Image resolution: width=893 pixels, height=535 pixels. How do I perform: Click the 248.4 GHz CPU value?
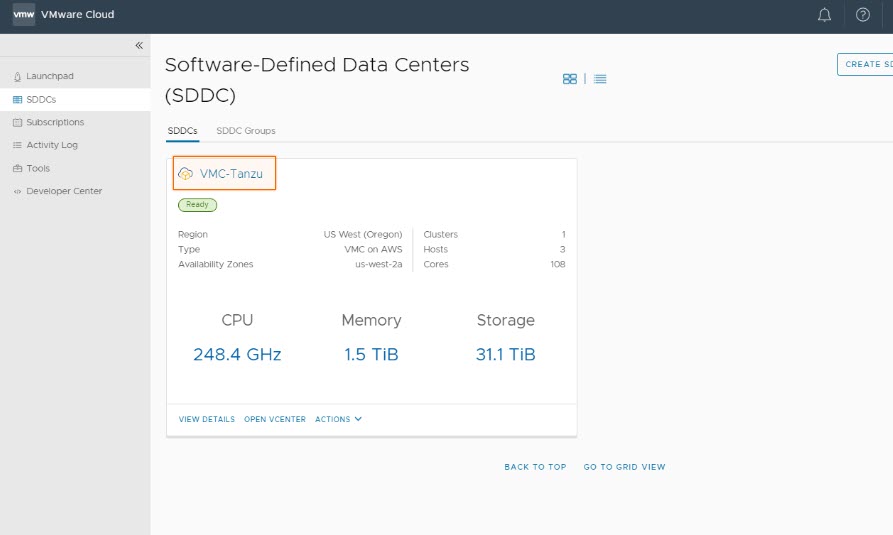tap(237, 354)
